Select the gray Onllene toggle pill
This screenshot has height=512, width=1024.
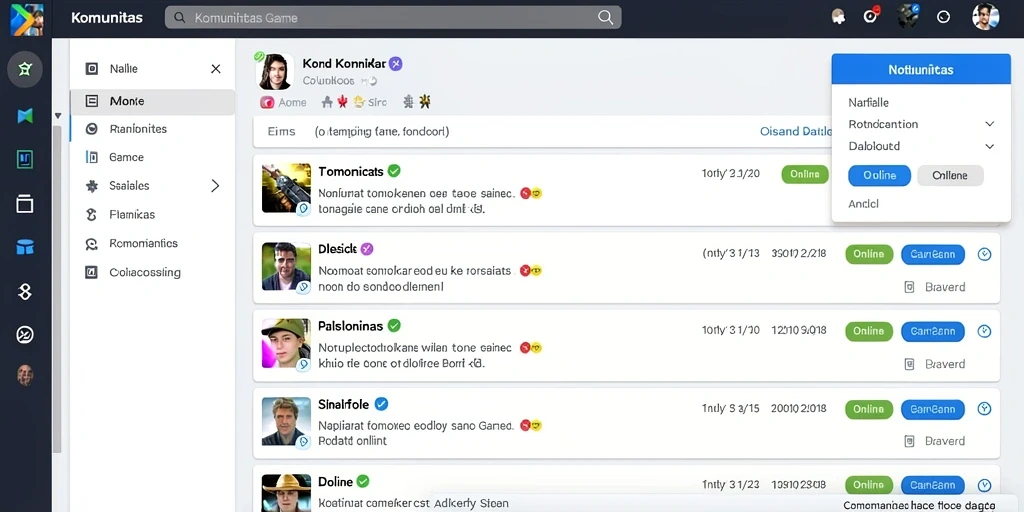click(x=950, y=176)
